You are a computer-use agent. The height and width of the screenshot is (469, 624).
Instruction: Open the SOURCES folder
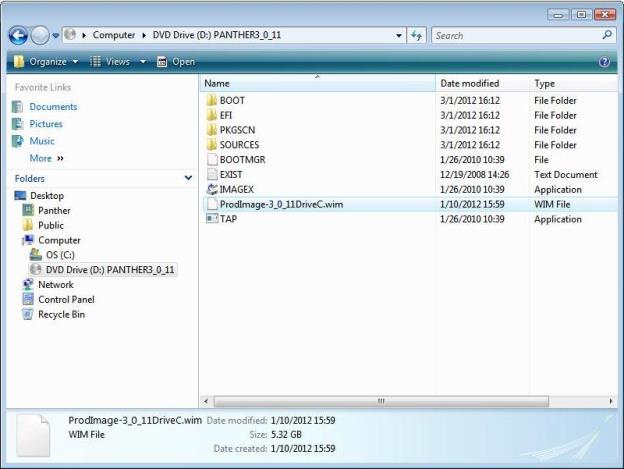[x=239, y=145]
